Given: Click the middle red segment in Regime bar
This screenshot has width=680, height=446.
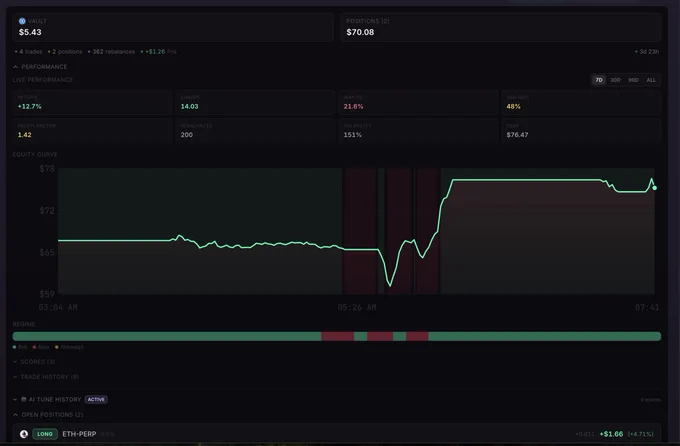Looking at the screenshot, I should (x=380, y=336).
